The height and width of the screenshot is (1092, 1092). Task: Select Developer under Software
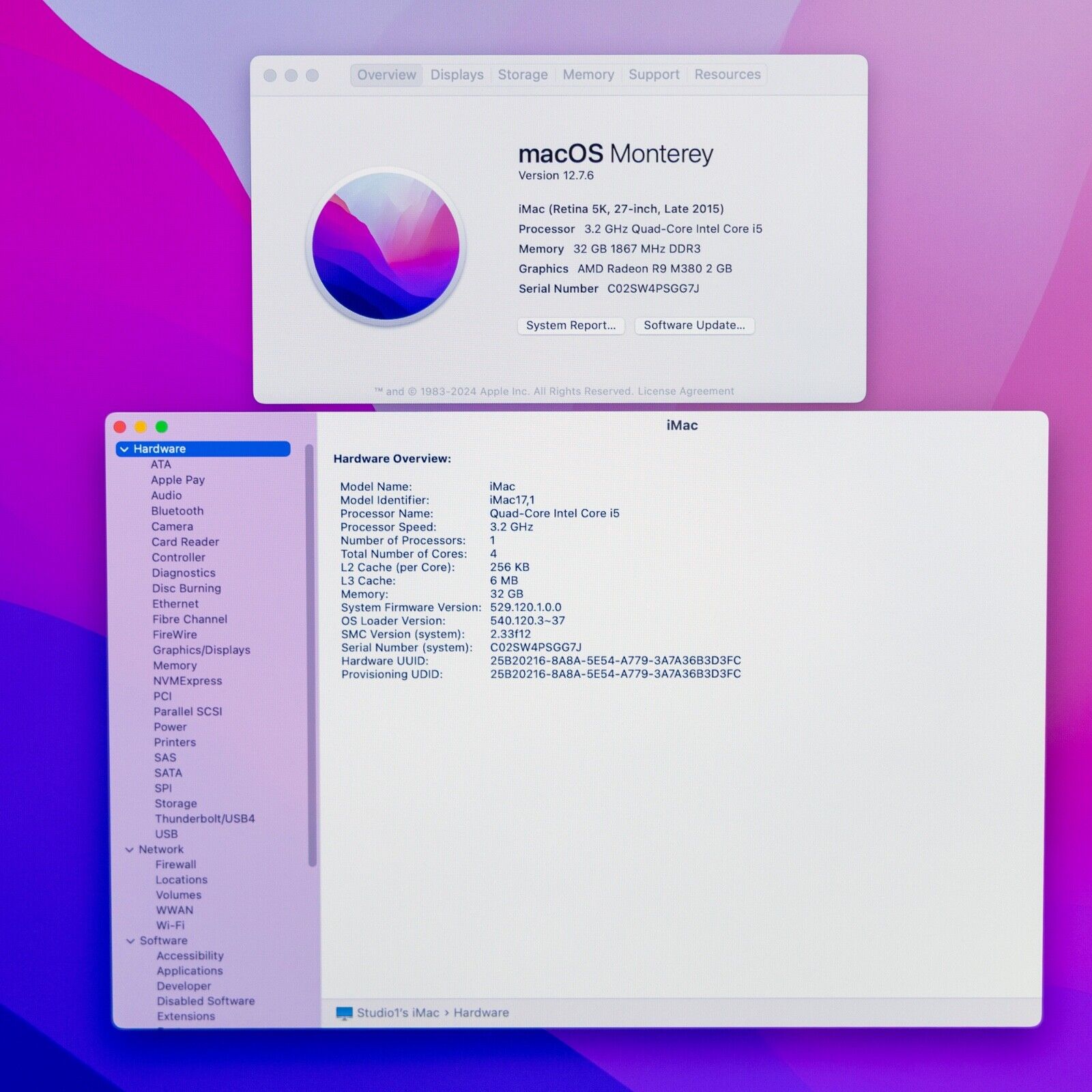[184, 986]
